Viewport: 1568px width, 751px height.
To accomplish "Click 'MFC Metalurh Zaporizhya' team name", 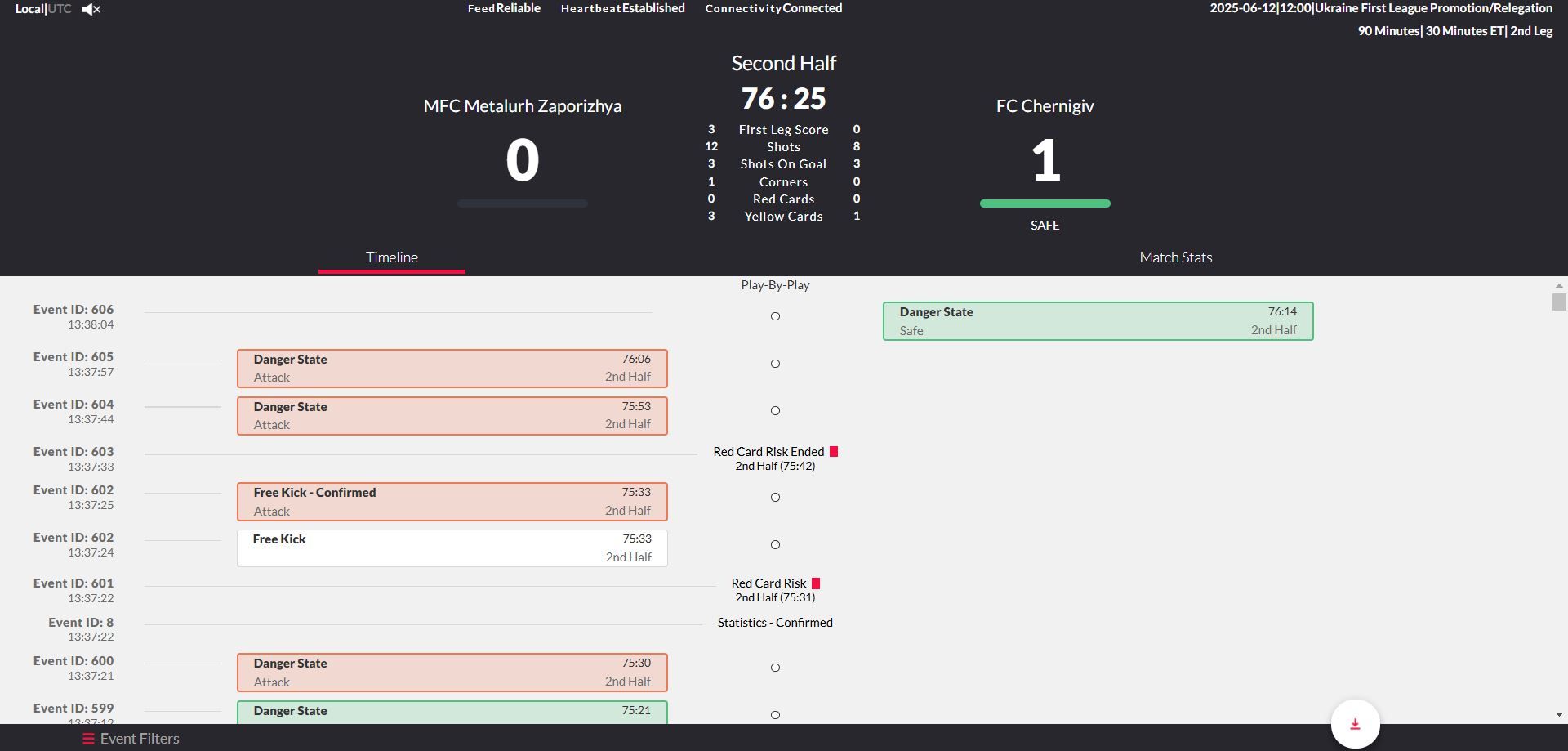I will (x=522, y=106).
